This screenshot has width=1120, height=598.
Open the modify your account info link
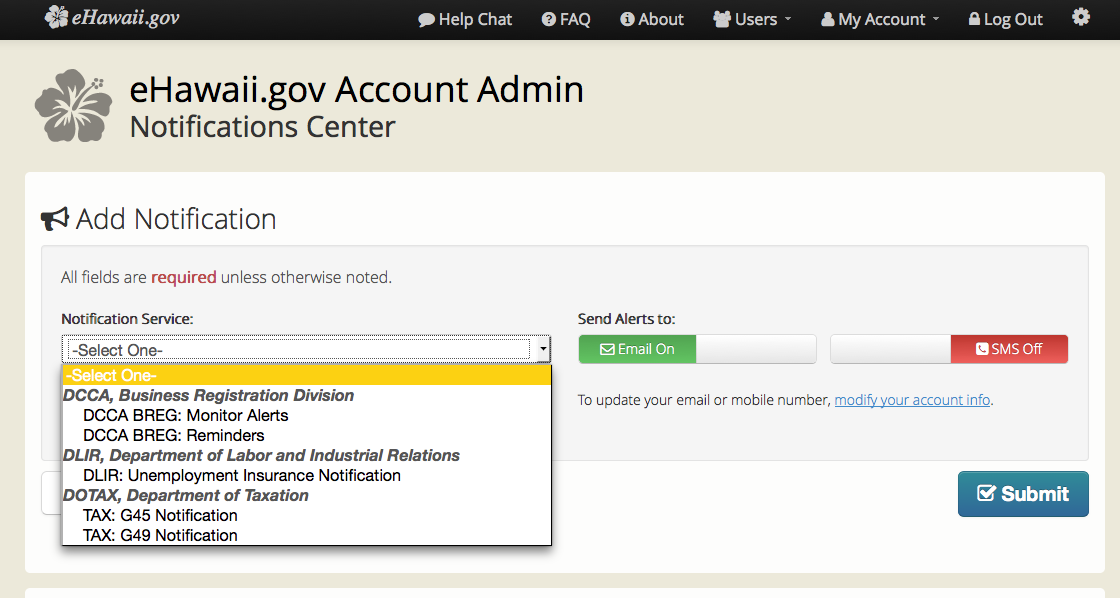(x=912, y=400)
